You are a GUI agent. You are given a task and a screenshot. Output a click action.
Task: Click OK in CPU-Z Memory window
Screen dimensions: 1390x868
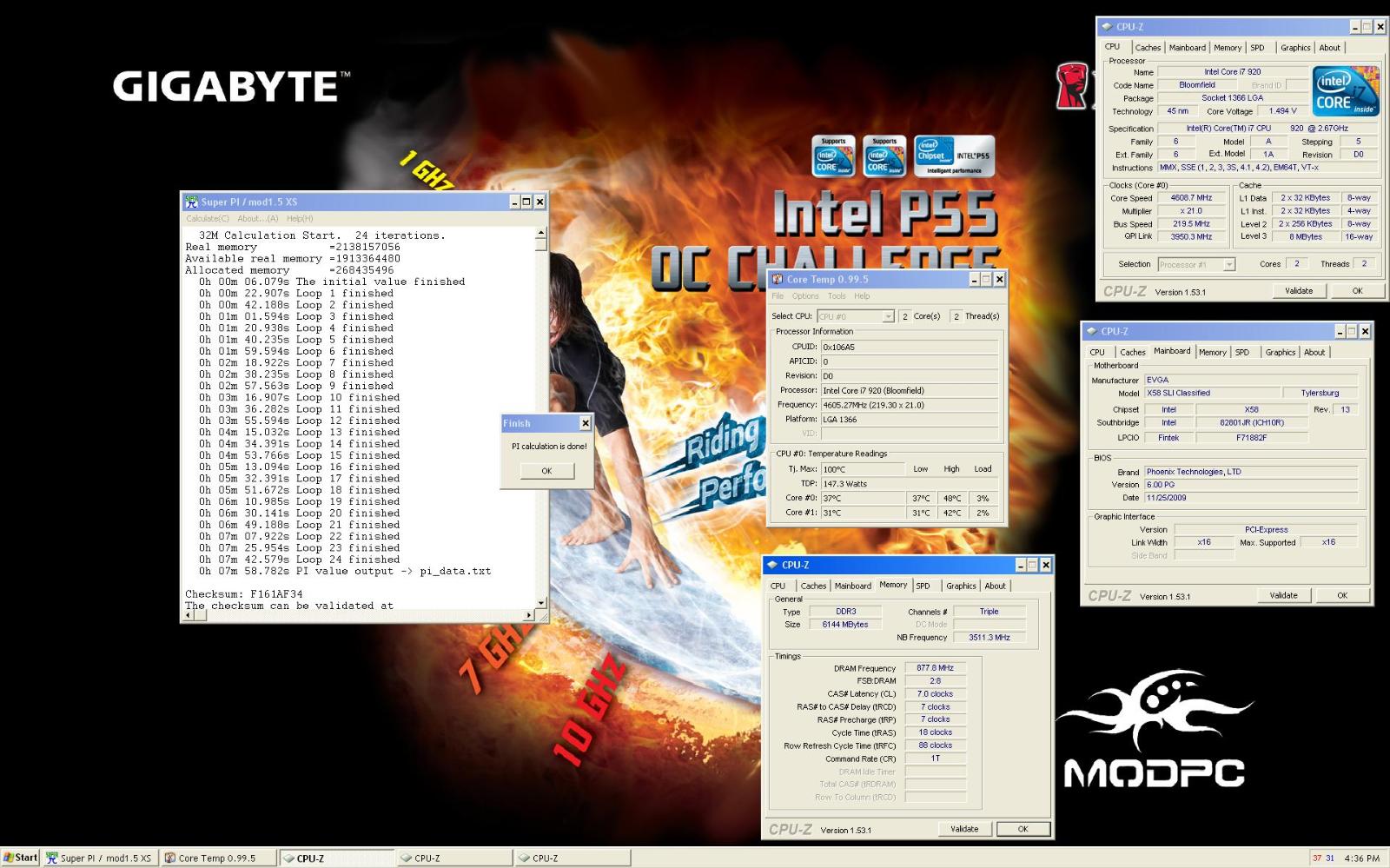(1023, 829)
